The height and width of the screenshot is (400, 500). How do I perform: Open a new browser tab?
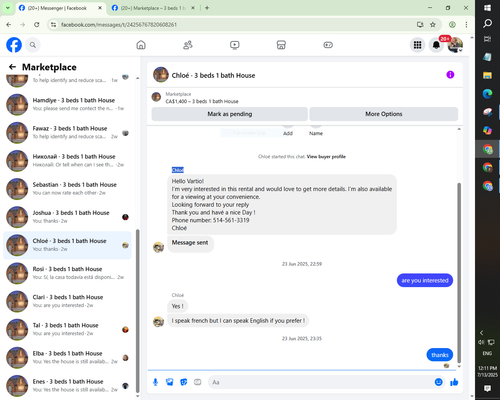[x=207, y=8]
